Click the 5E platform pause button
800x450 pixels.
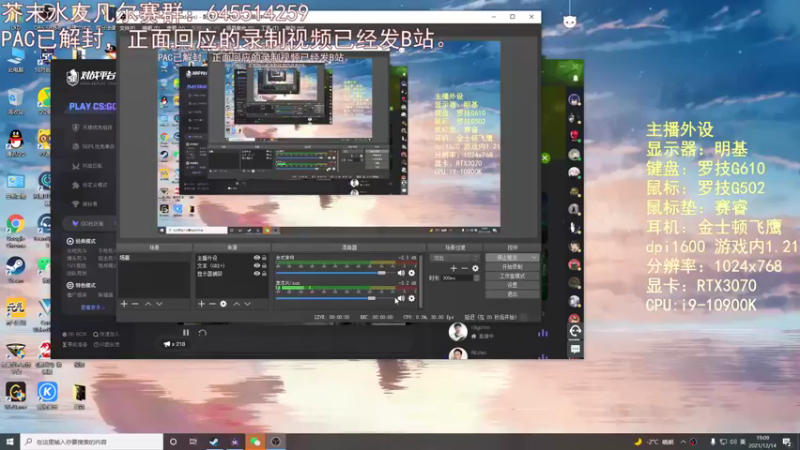pos(186,333)
